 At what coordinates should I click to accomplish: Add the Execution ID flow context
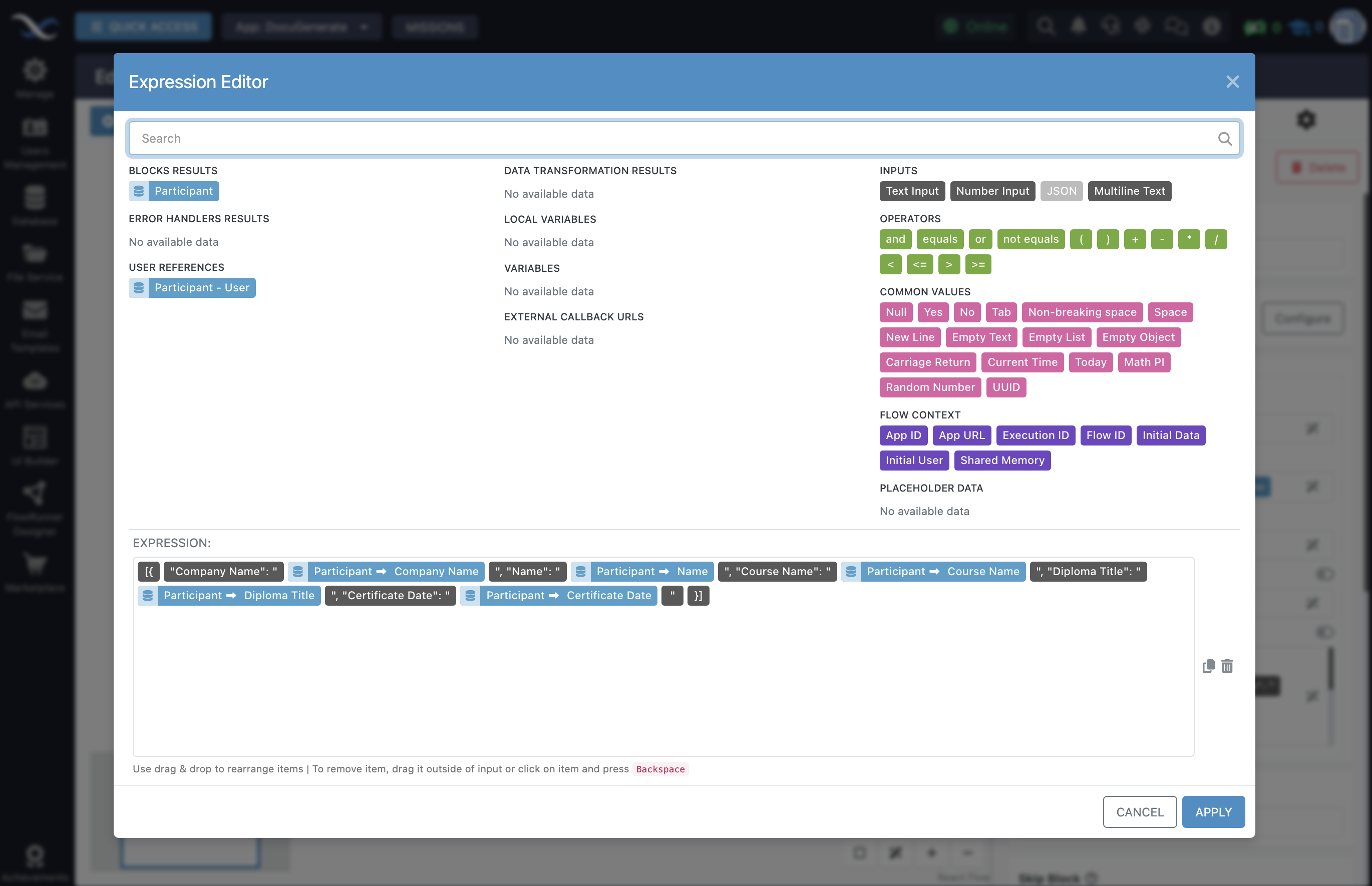(x=1036, y=435)
